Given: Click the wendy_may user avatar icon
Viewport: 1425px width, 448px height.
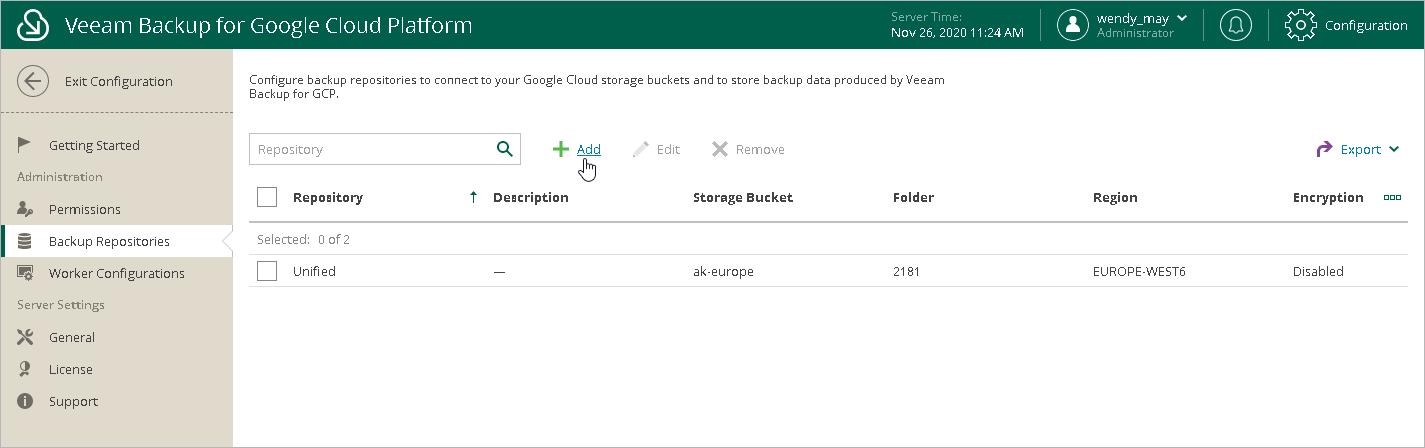Looking at the screenshot, I should pos(1073,25).
